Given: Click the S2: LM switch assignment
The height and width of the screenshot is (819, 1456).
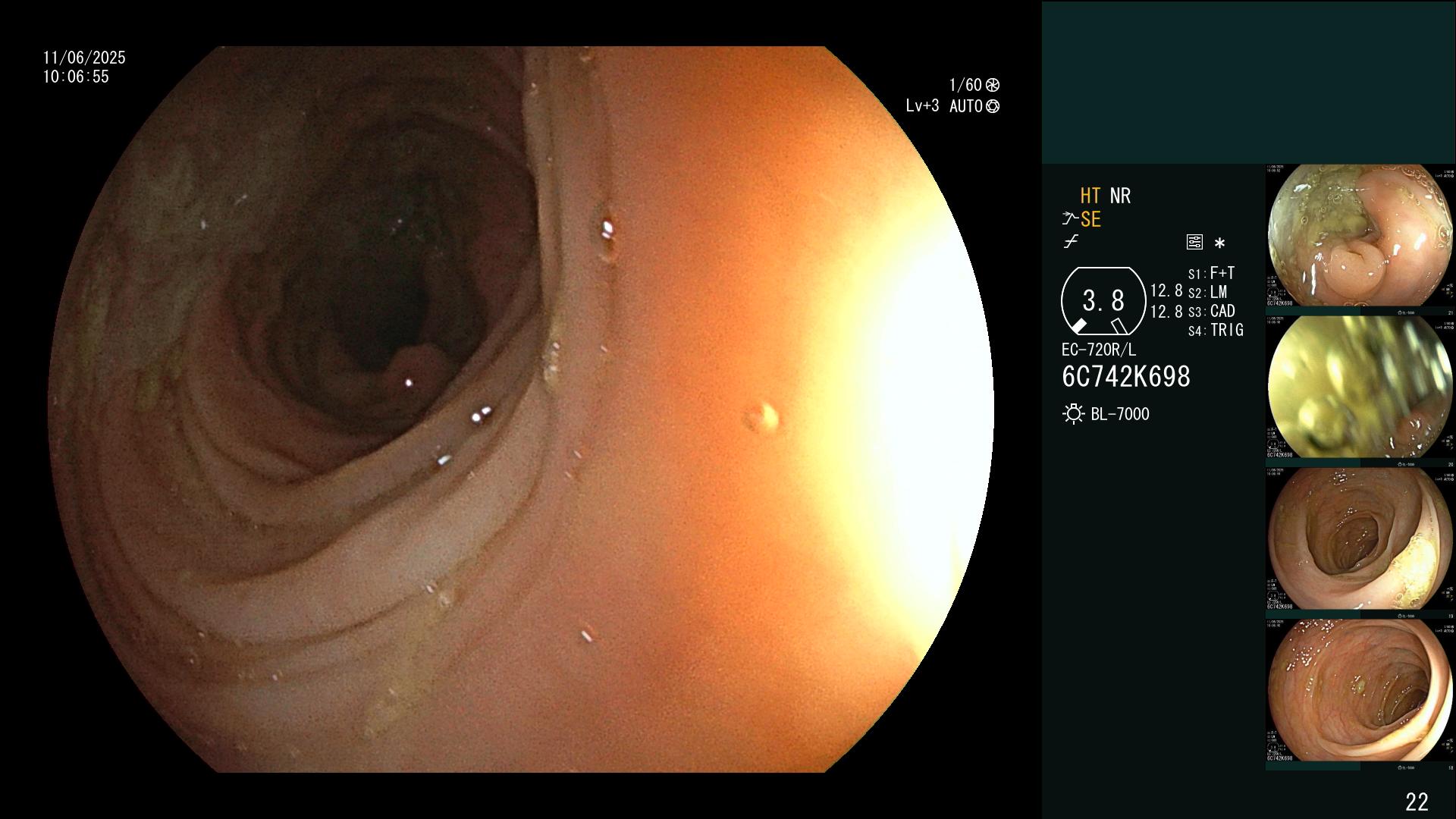Looking at the screenshot, I should pyautogui.click(x=1207, y=292).
